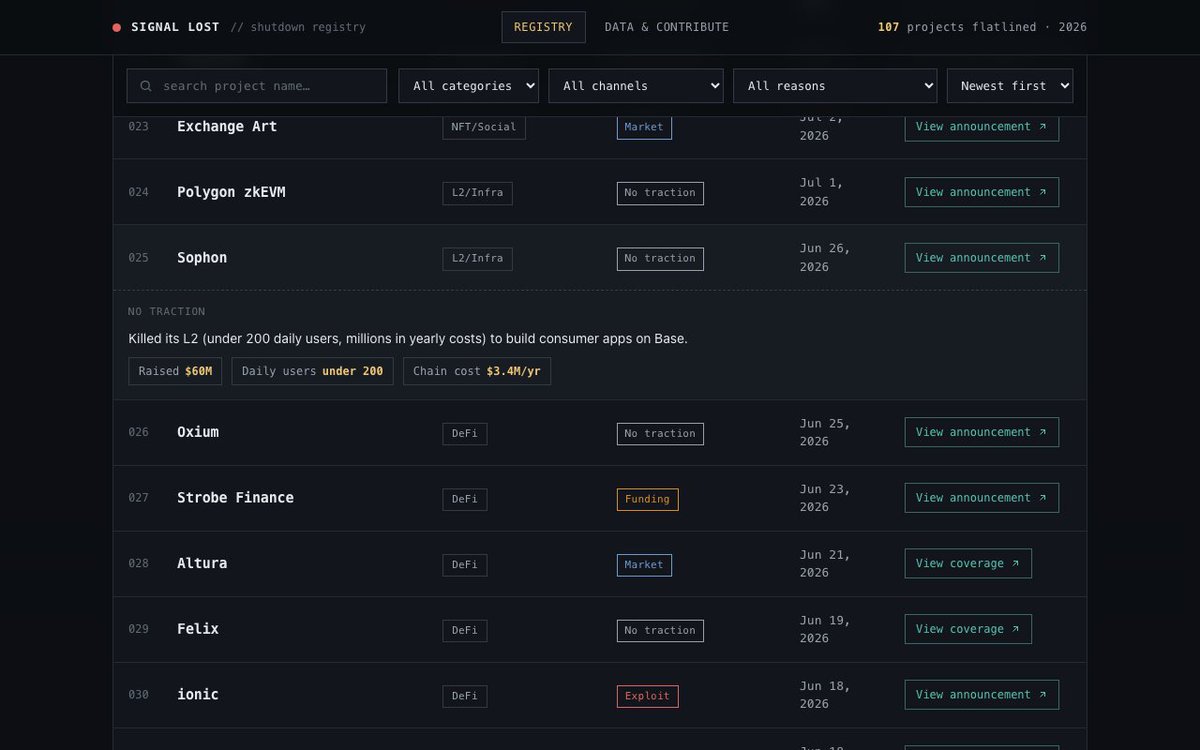Open the All categories dropdown
Viewport: 1200px width, 750px height.
coord(468,86)
